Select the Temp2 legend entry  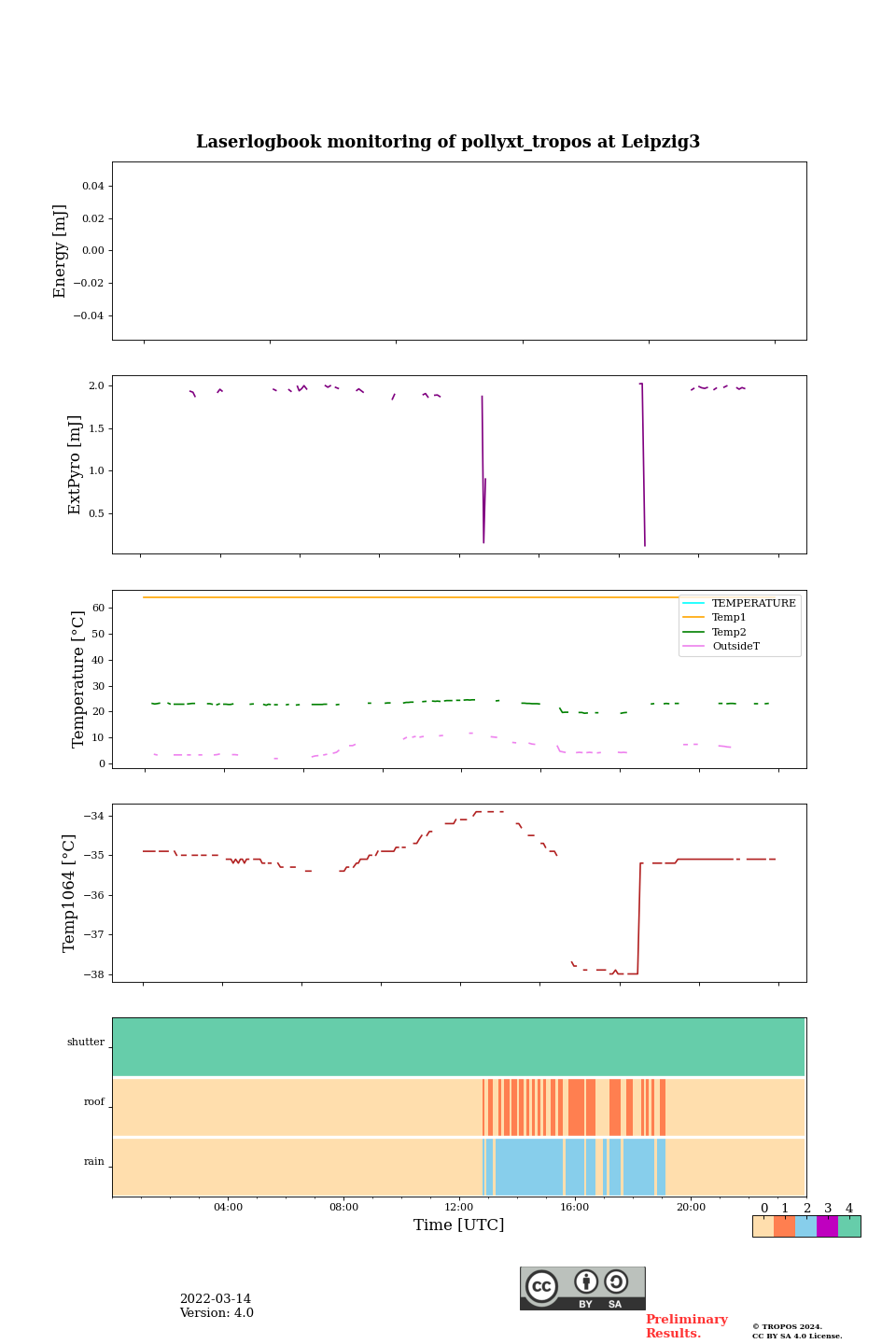(729, 632)
